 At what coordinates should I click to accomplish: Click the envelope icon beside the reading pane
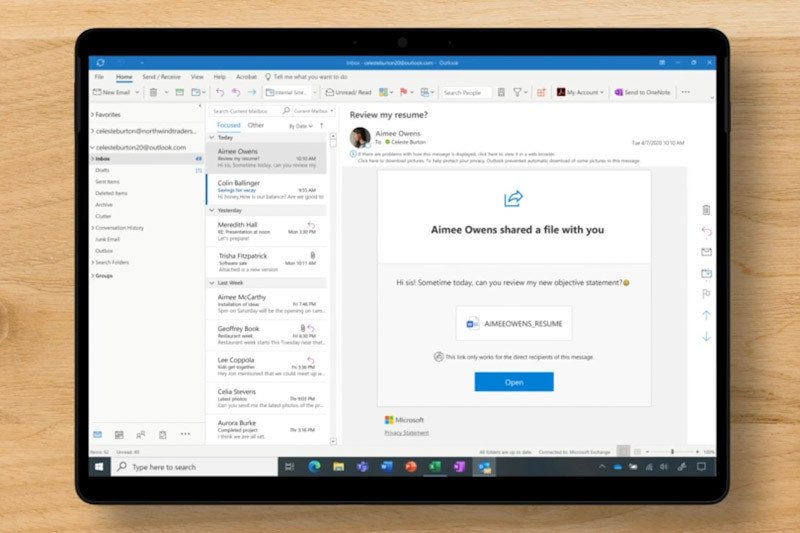(706, 252)
